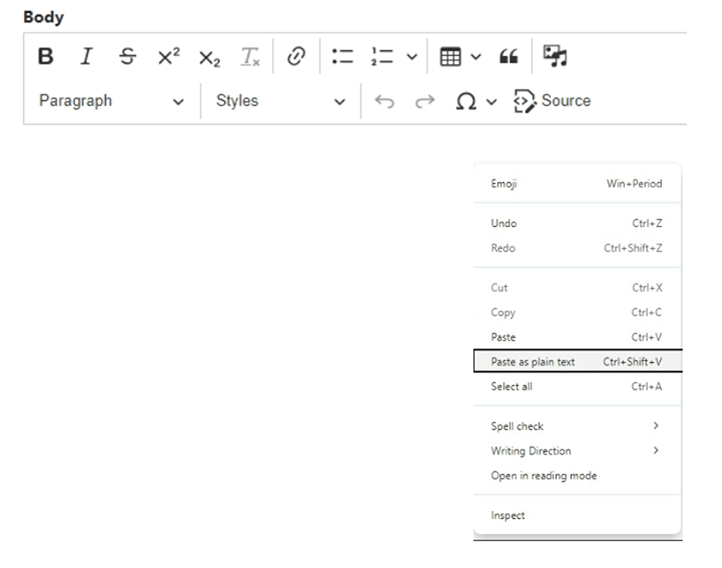Insert a bulleted list

coord(343,57)
